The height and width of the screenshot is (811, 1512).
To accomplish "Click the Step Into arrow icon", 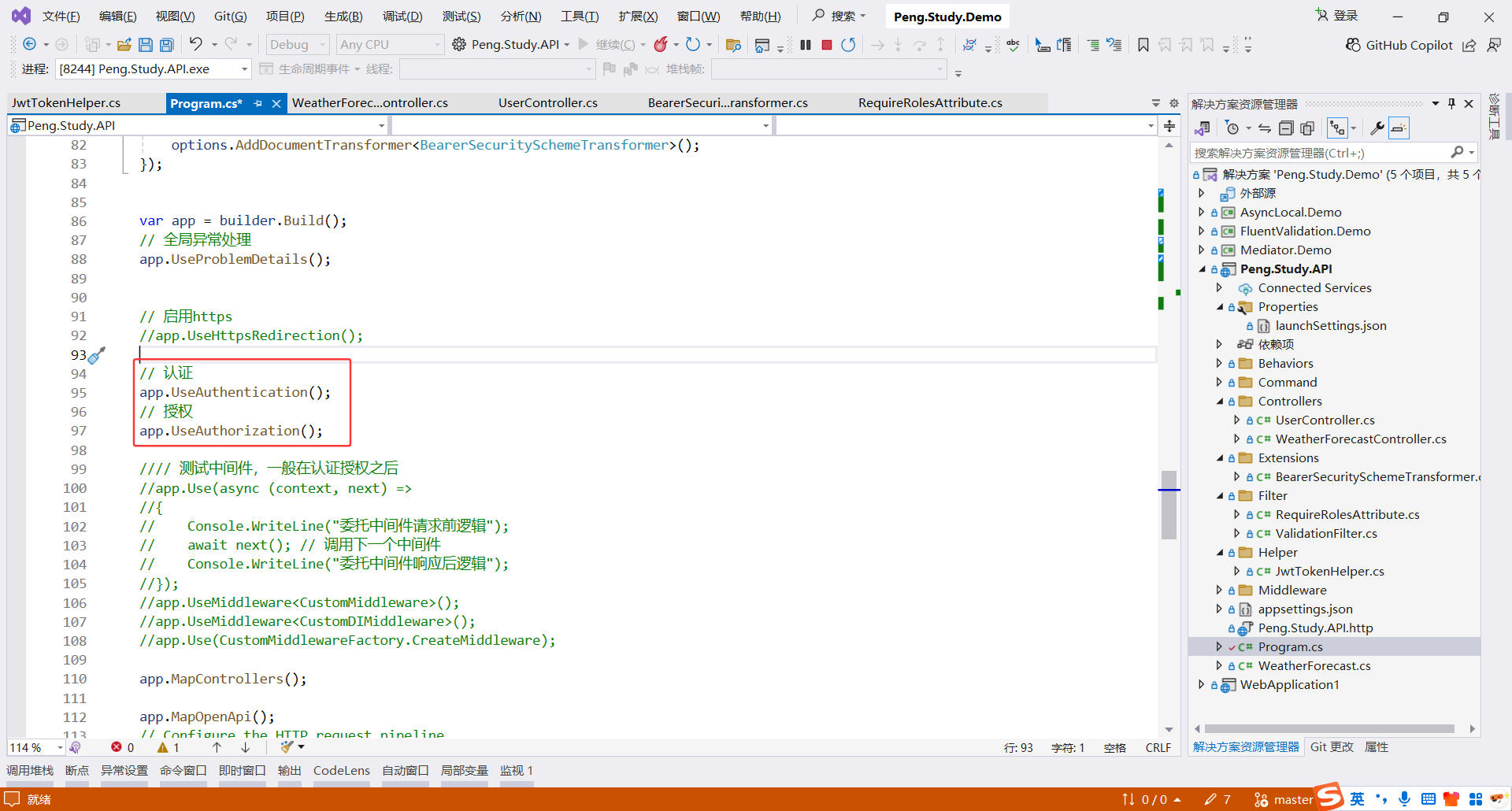I will point(898,45).
